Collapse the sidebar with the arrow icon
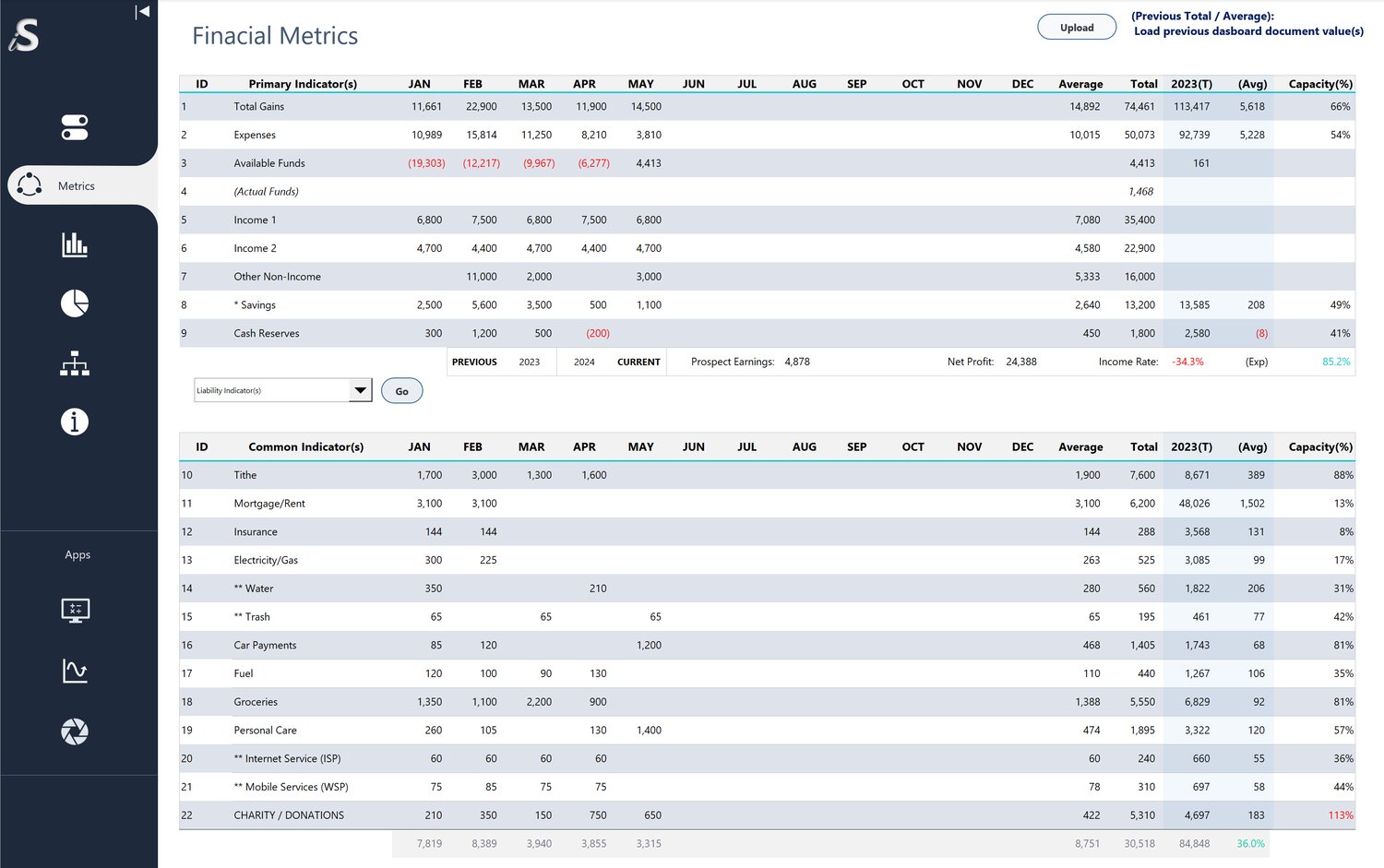Screen dimensions: 1384x868 coord(142,12)
